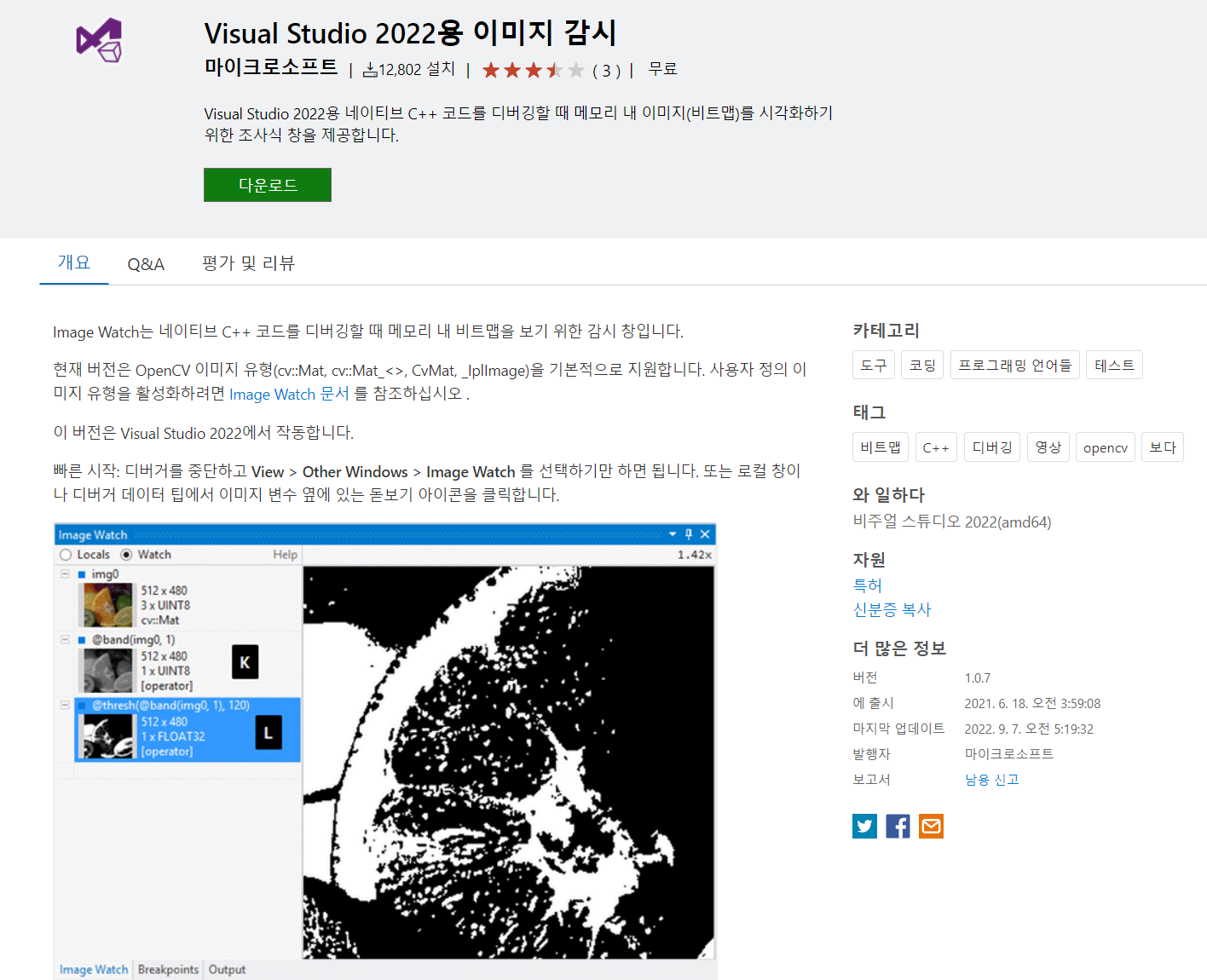Select the Watch radio button

(x=125, y=554)
